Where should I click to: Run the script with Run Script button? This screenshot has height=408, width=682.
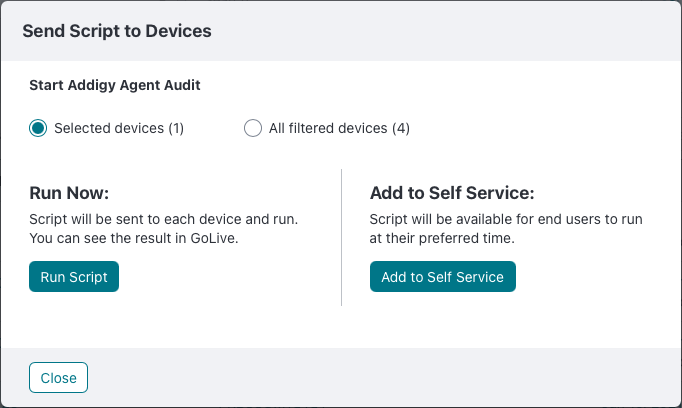click(x=74, y=277)
